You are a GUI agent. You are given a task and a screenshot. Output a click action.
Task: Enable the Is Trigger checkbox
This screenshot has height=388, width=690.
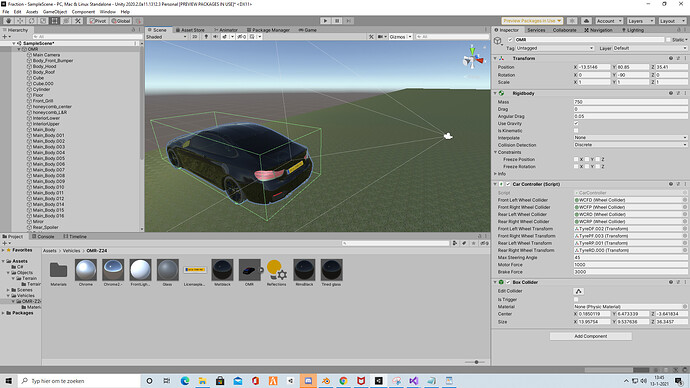(x=576, y=299)
